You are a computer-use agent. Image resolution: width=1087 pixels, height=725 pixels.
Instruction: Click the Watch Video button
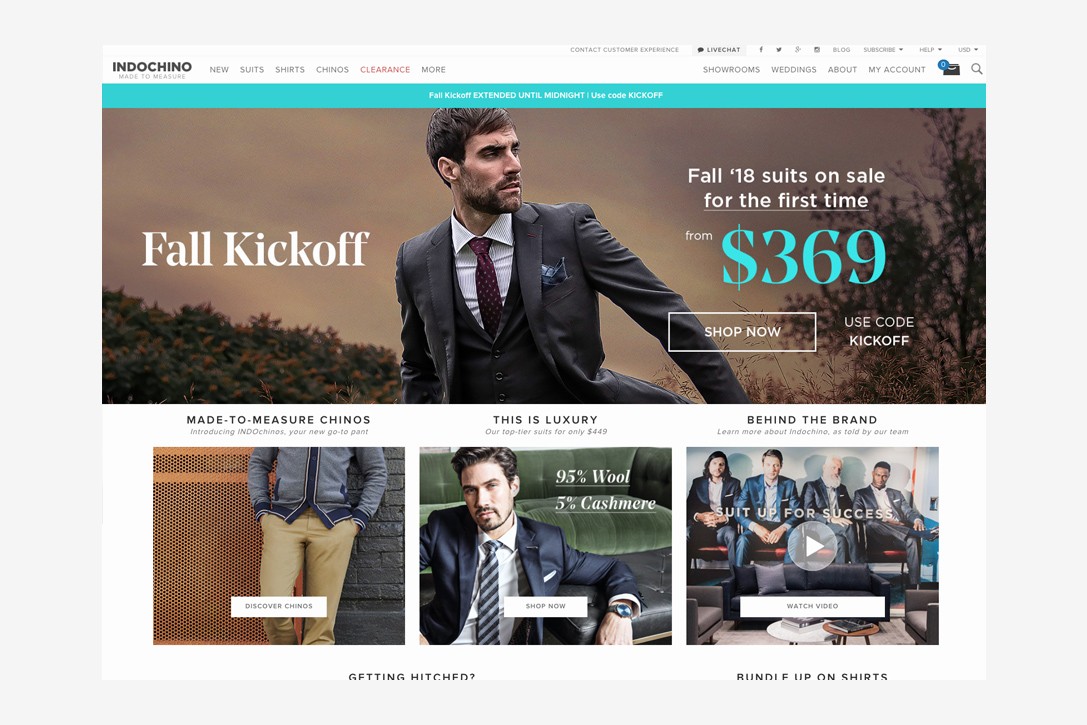[x=812, y=606]
